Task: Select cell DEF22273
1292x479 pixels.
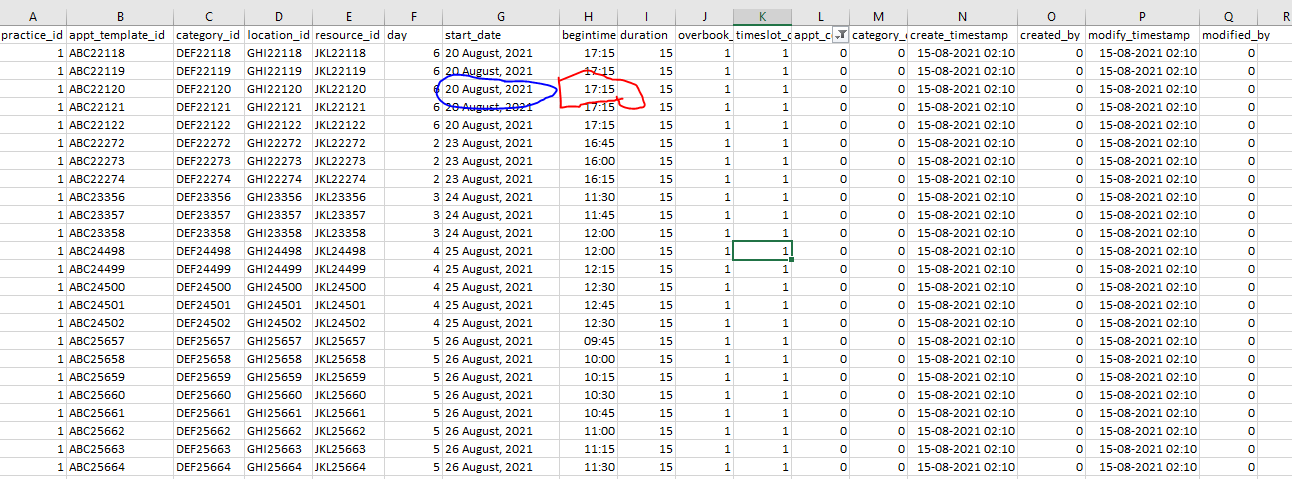Action: click(x=208, y=161)
